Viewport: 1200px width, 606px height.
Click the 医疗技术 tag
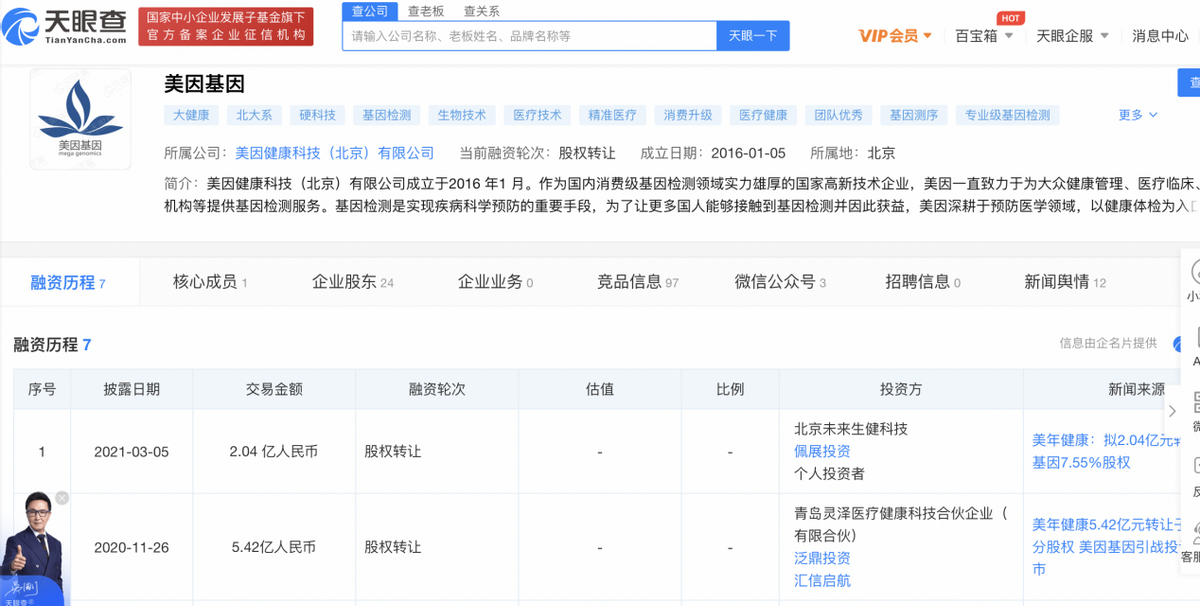538,115
